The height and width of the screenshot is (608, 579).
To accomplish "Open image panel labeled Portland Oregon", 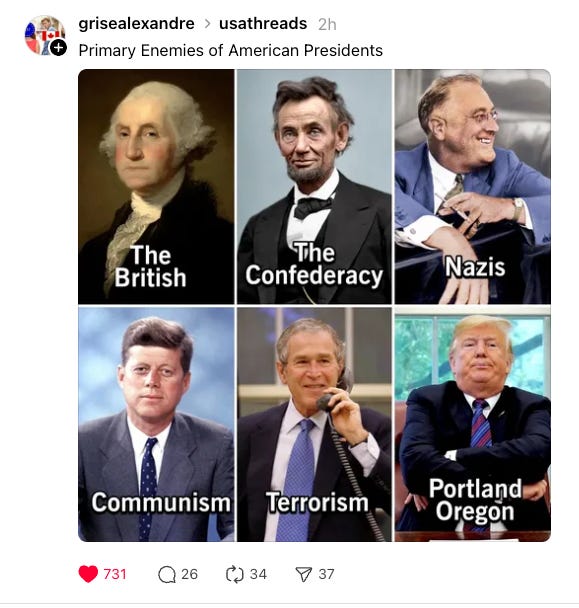I will point(472,424).
